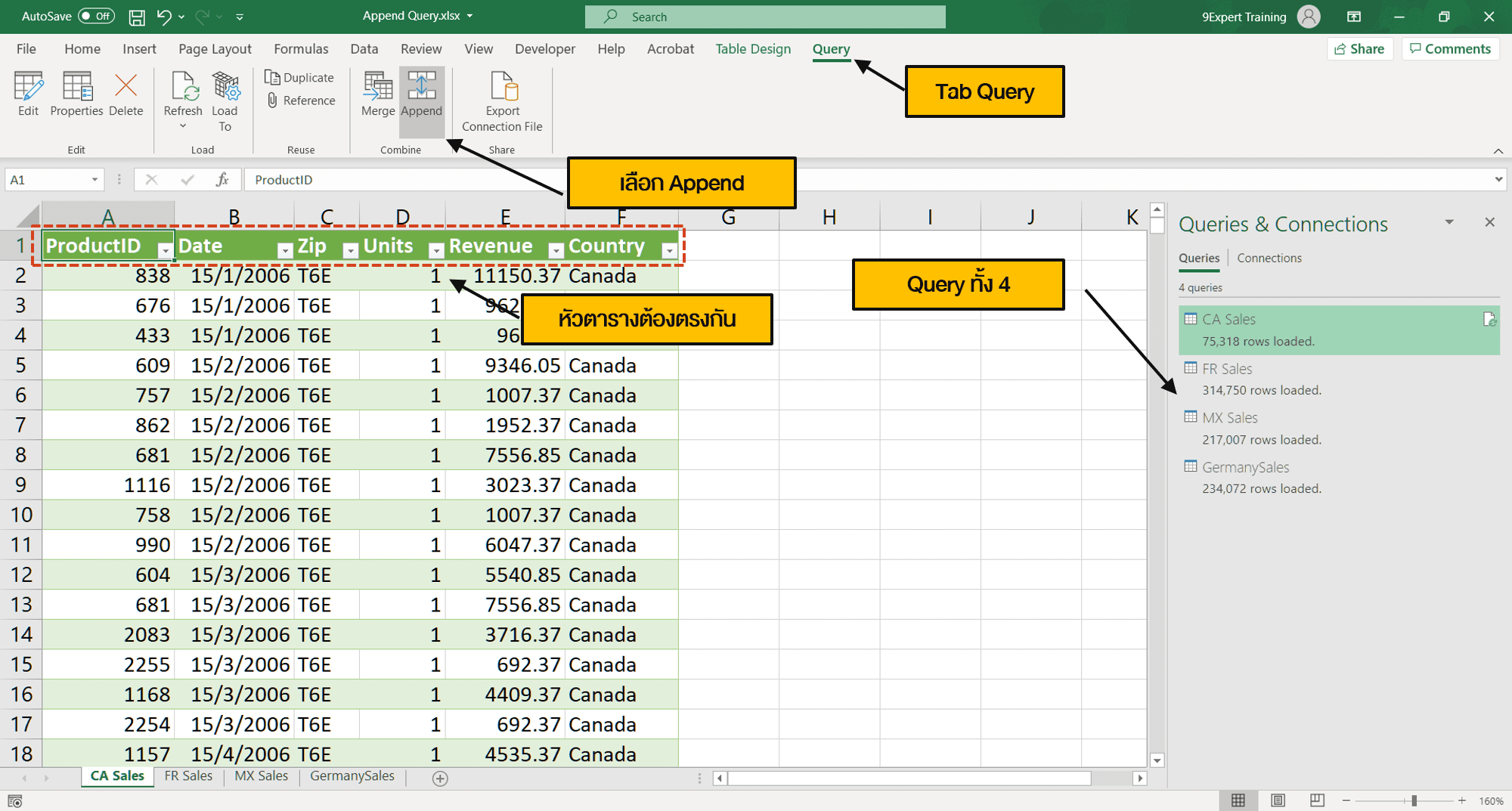Viewport: 1512px width, 811px height.
Task: Click the Merge queries icon
Action: (x=376, y=94)
